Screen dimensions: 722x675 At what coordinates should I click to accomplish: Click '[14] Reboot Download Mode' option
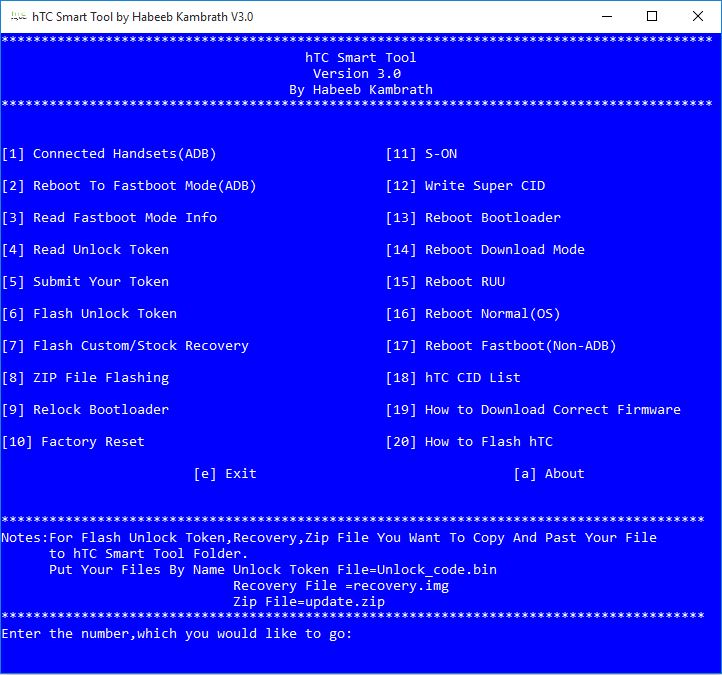click(x=485, y=250)
